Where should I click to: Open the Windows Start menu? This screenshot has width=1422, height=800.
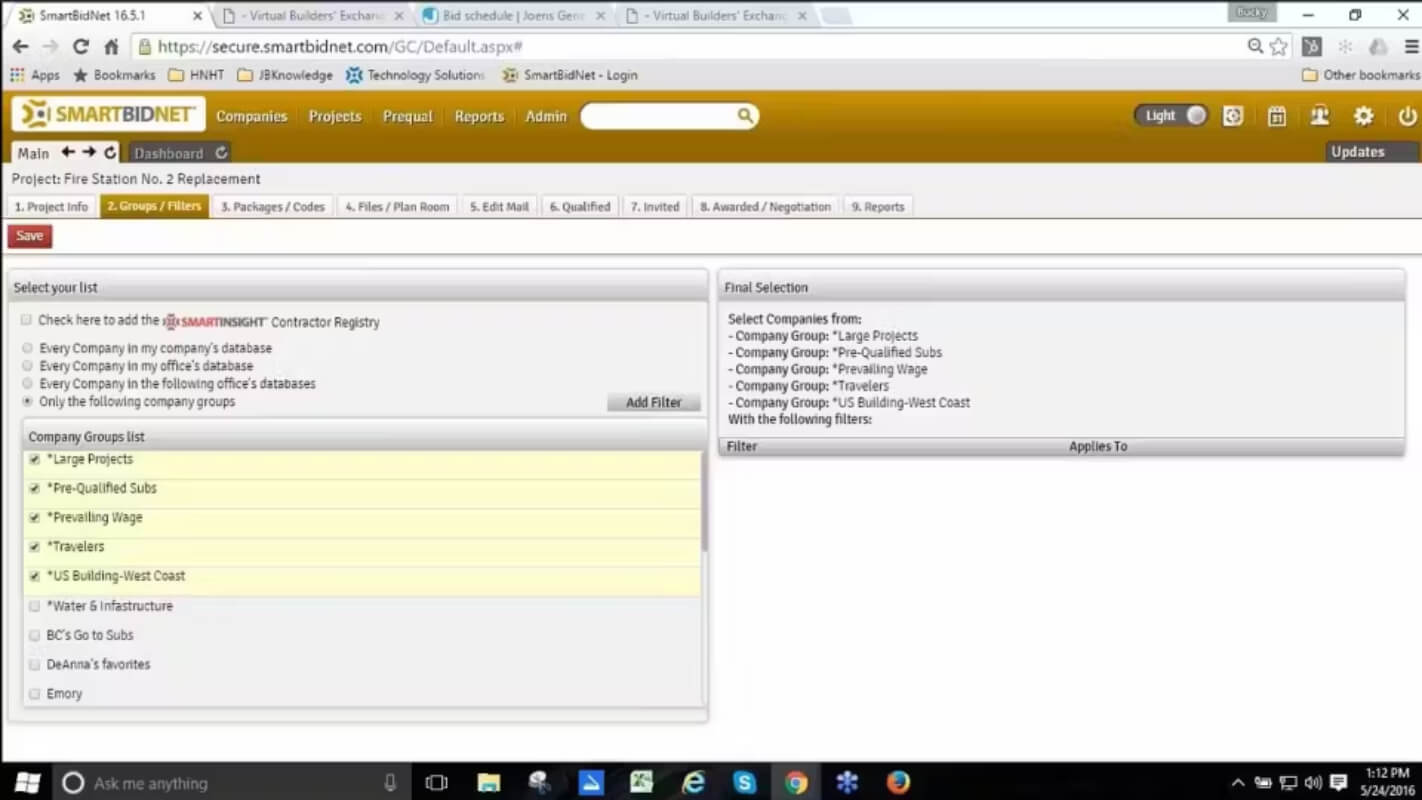(x=27, y=782)
